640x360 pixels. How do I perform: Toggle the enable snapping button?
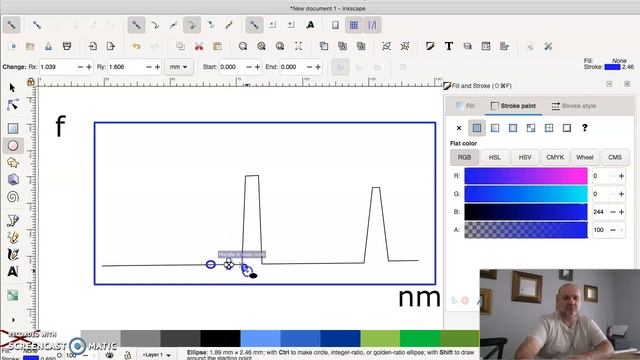(11, 25)
